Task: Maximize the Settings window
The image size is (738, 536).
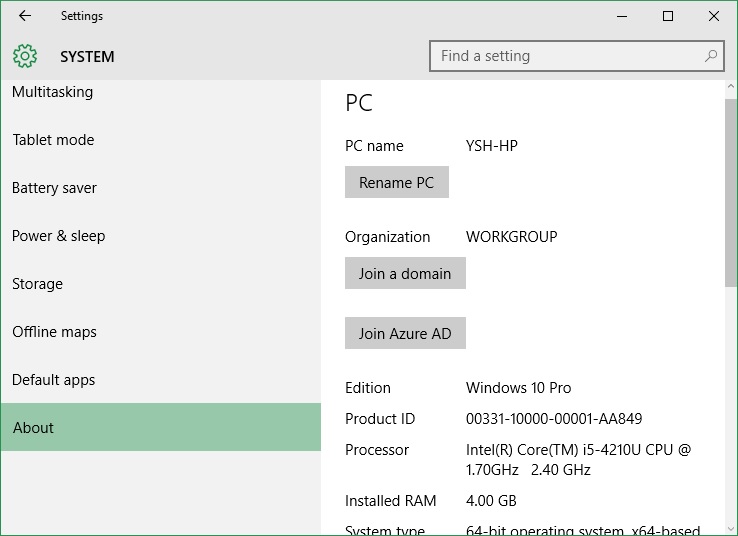Action: [667, 16]
